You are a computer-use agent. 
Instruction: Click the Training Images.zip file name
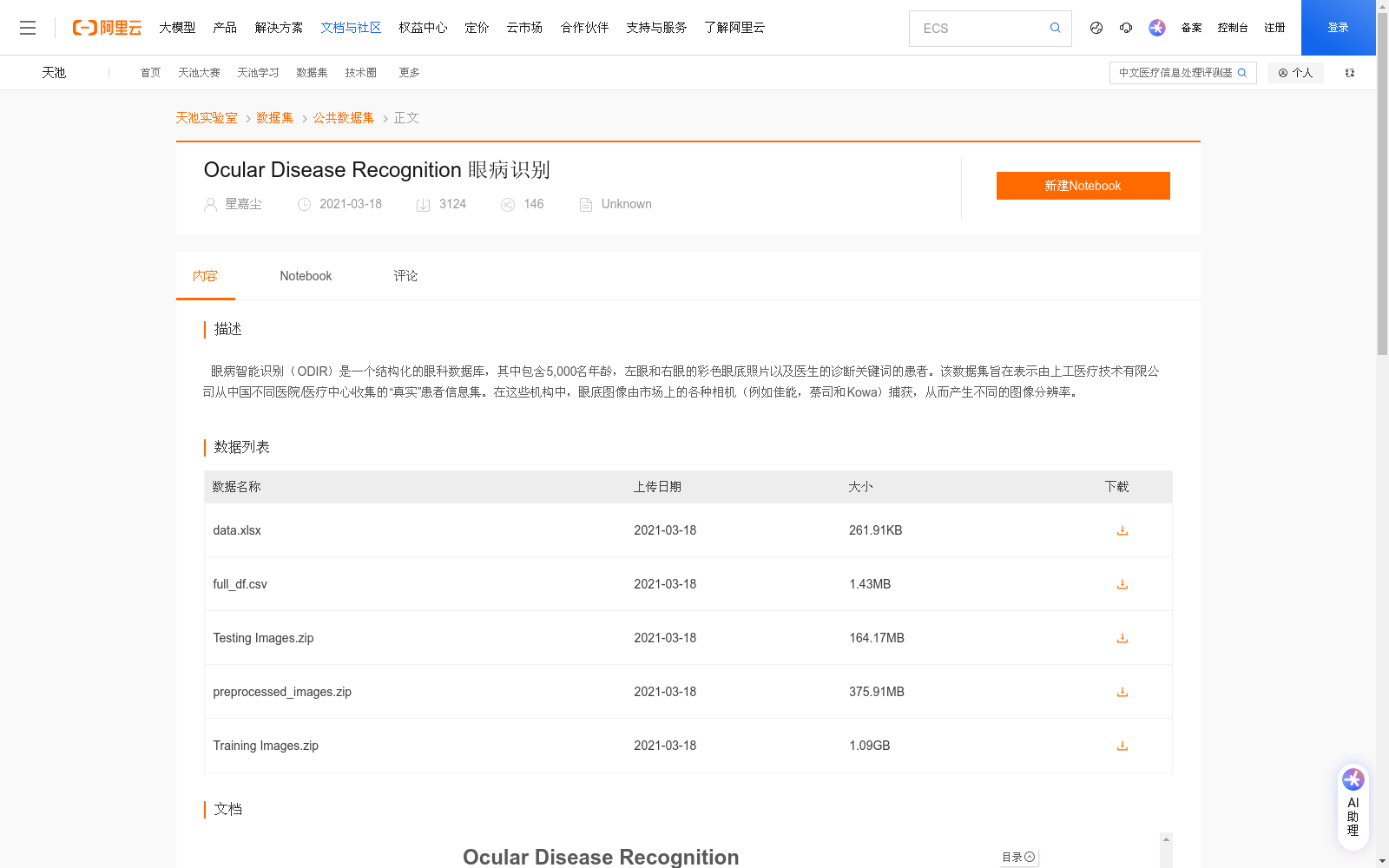click(x=266, y=746)
